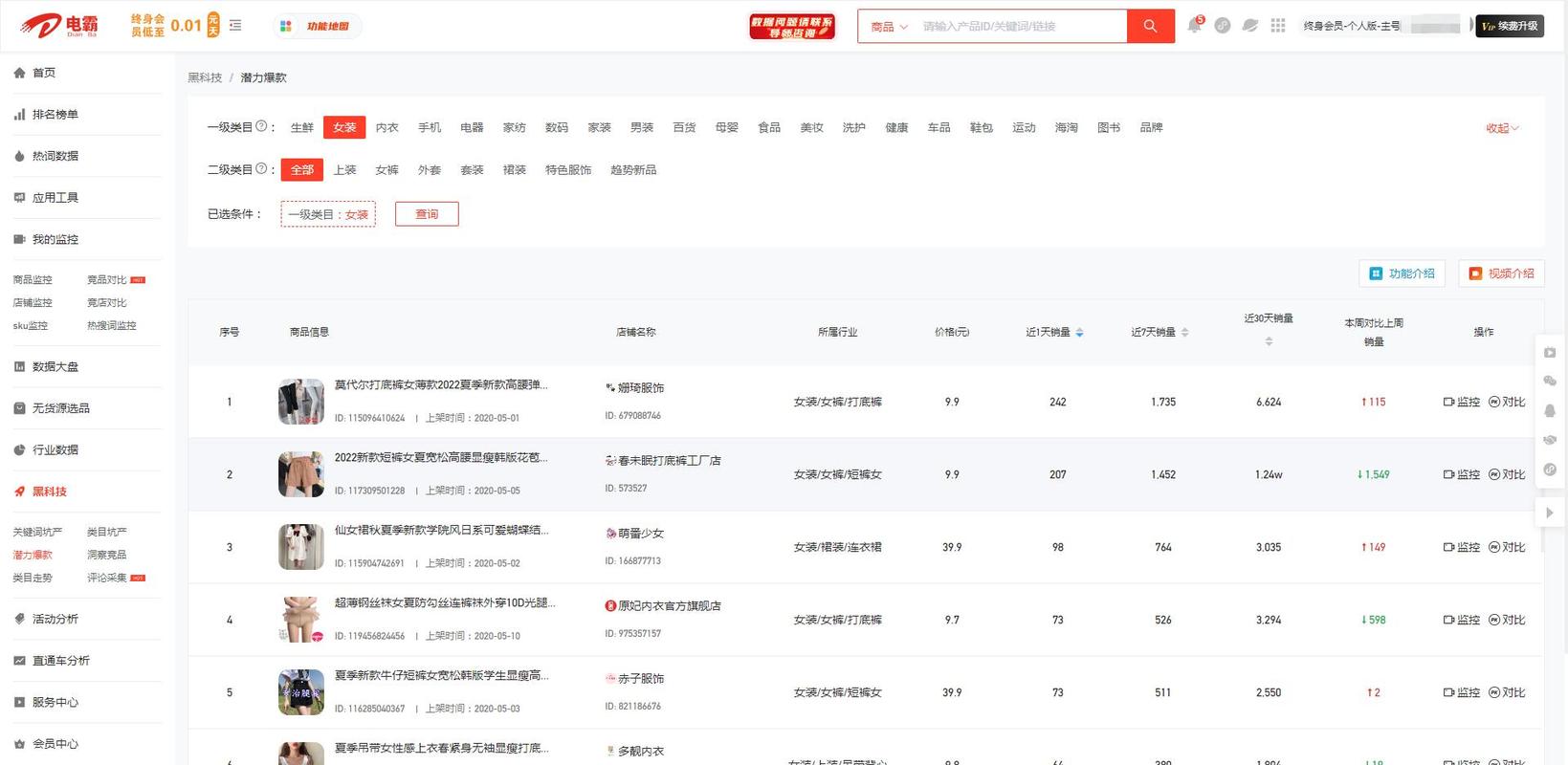
Task: Click 功能介绍 button
Action: pyautogui.click(x=1402, y=273)
